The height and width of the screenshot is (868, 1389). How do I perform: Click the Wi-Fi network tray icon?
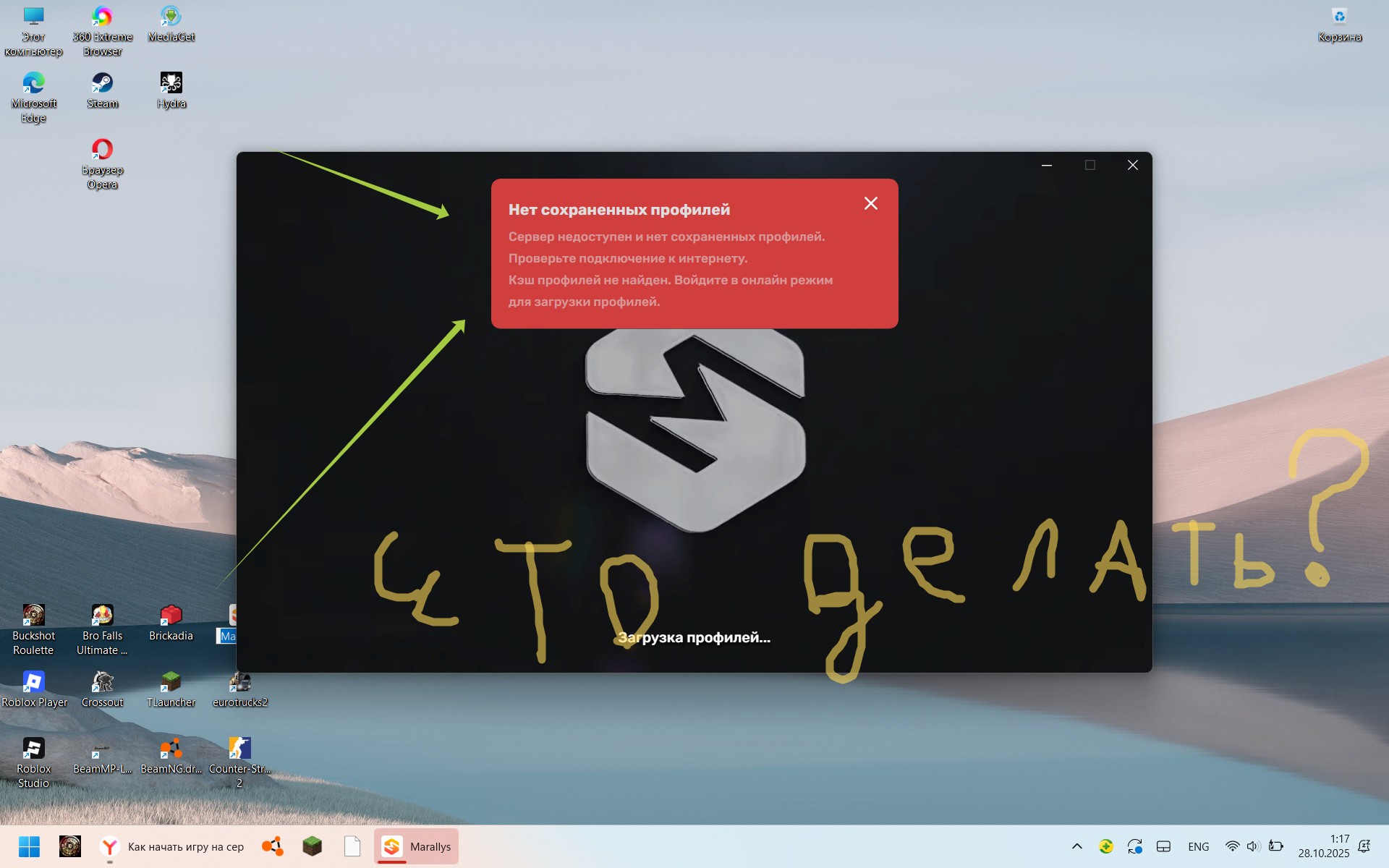click(x=1232, y=846)
